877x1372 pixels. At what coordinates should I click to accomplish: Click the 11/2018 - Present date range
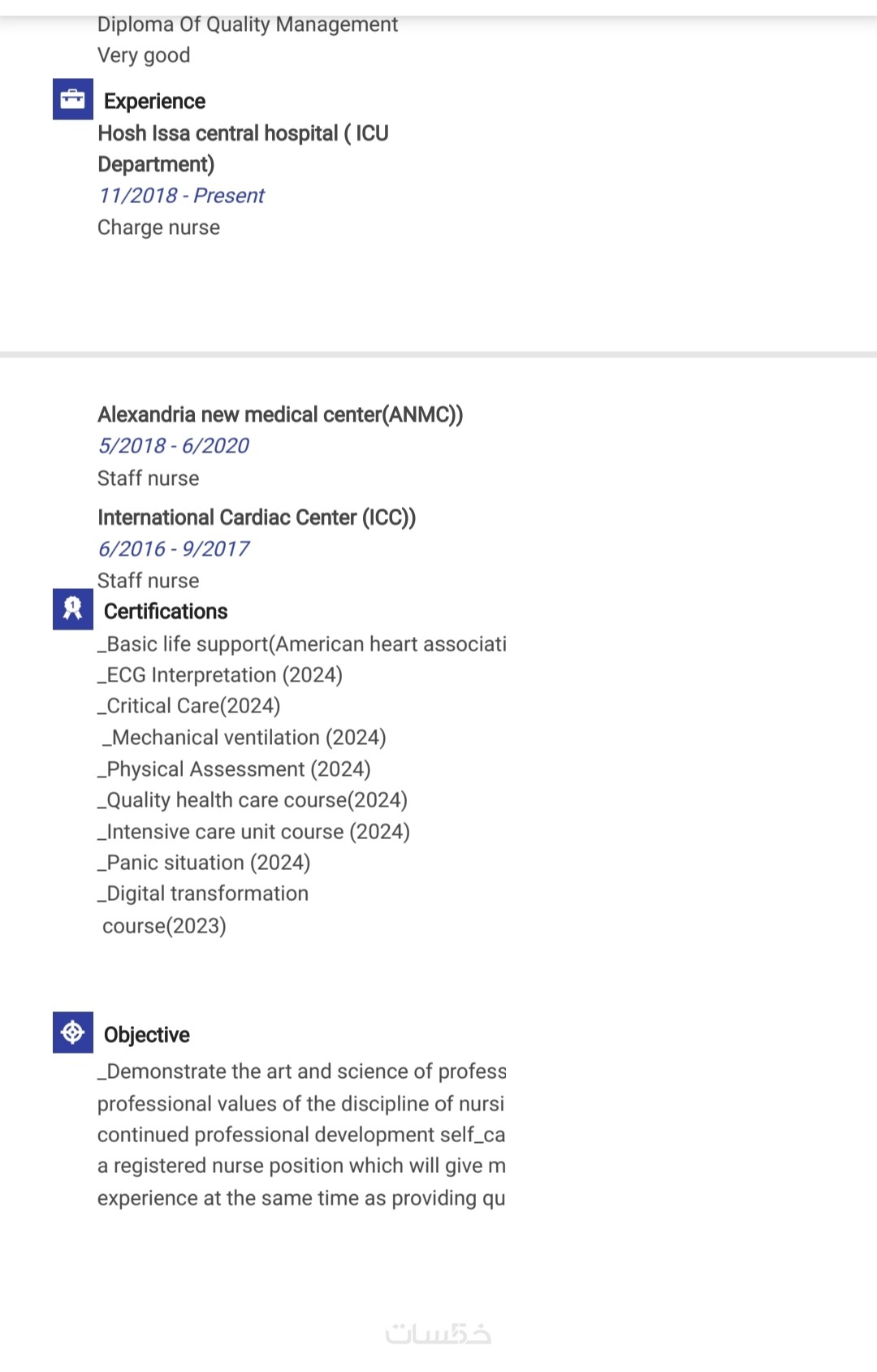coord(181,196)
